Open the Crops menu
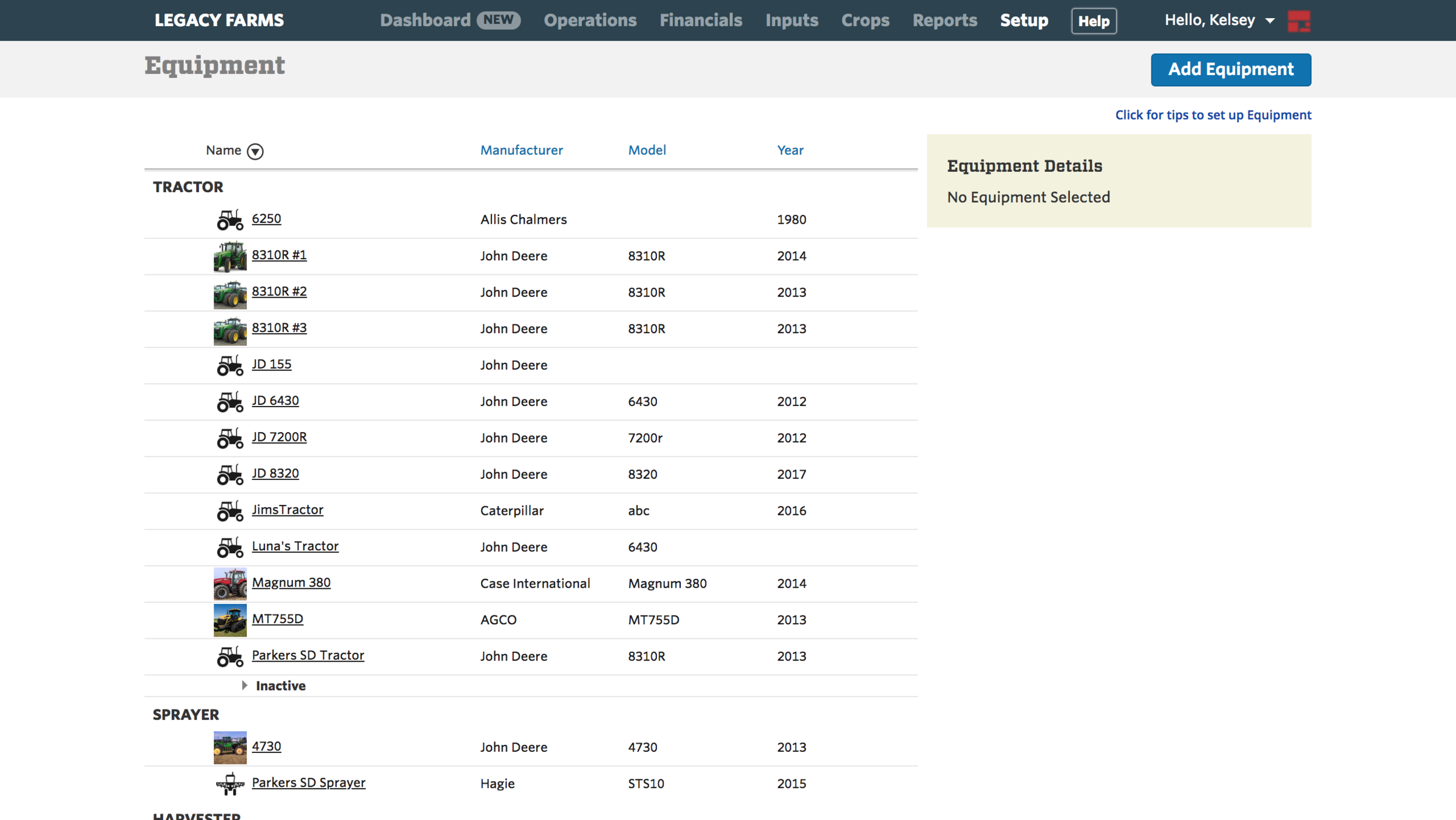The image size is (1456, 820). (x=865, y=20)
